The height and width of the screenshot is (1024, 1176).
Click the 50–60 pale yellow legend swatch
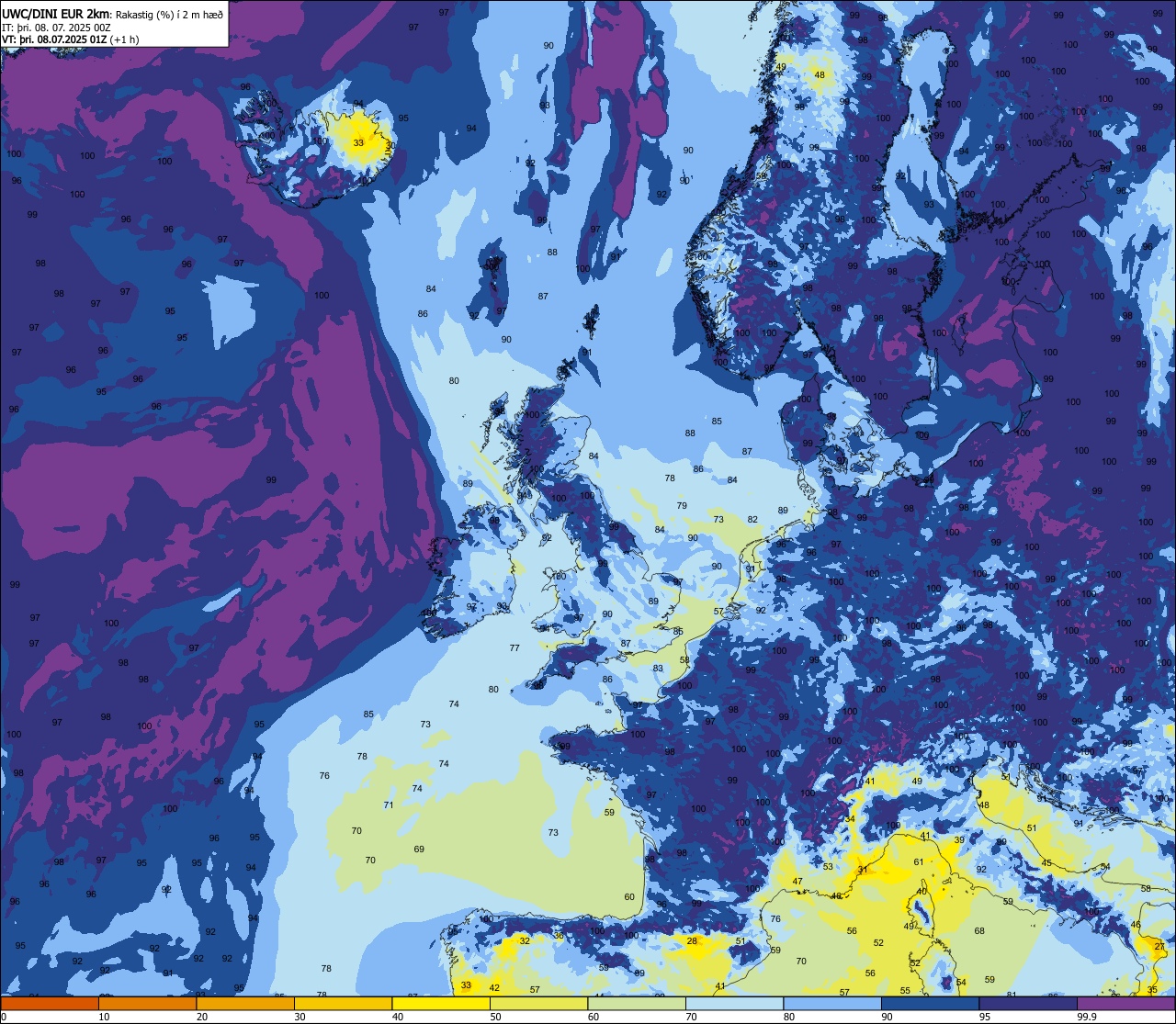coord(538,1004)
